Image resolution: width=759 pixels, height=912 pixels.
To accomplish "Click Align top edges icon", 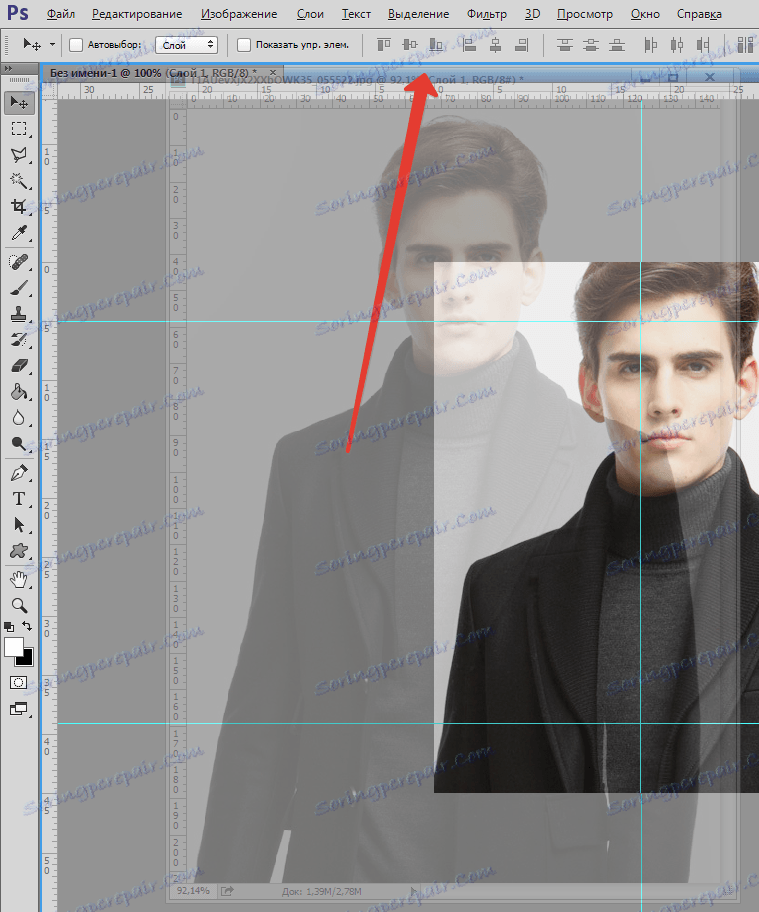I will click(384, 45).
